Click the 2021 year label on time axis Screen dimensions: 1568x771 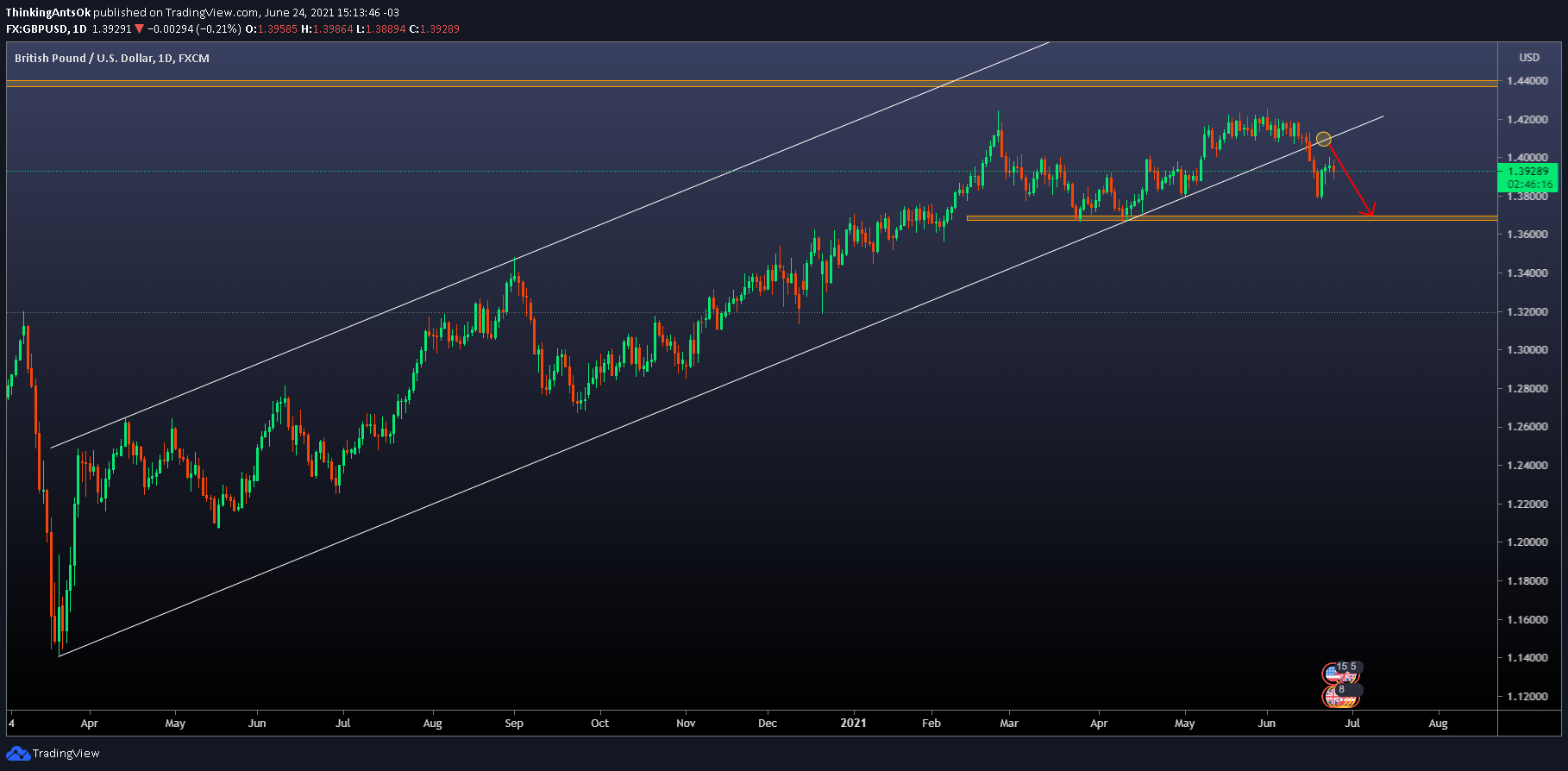tap(853, 724)
